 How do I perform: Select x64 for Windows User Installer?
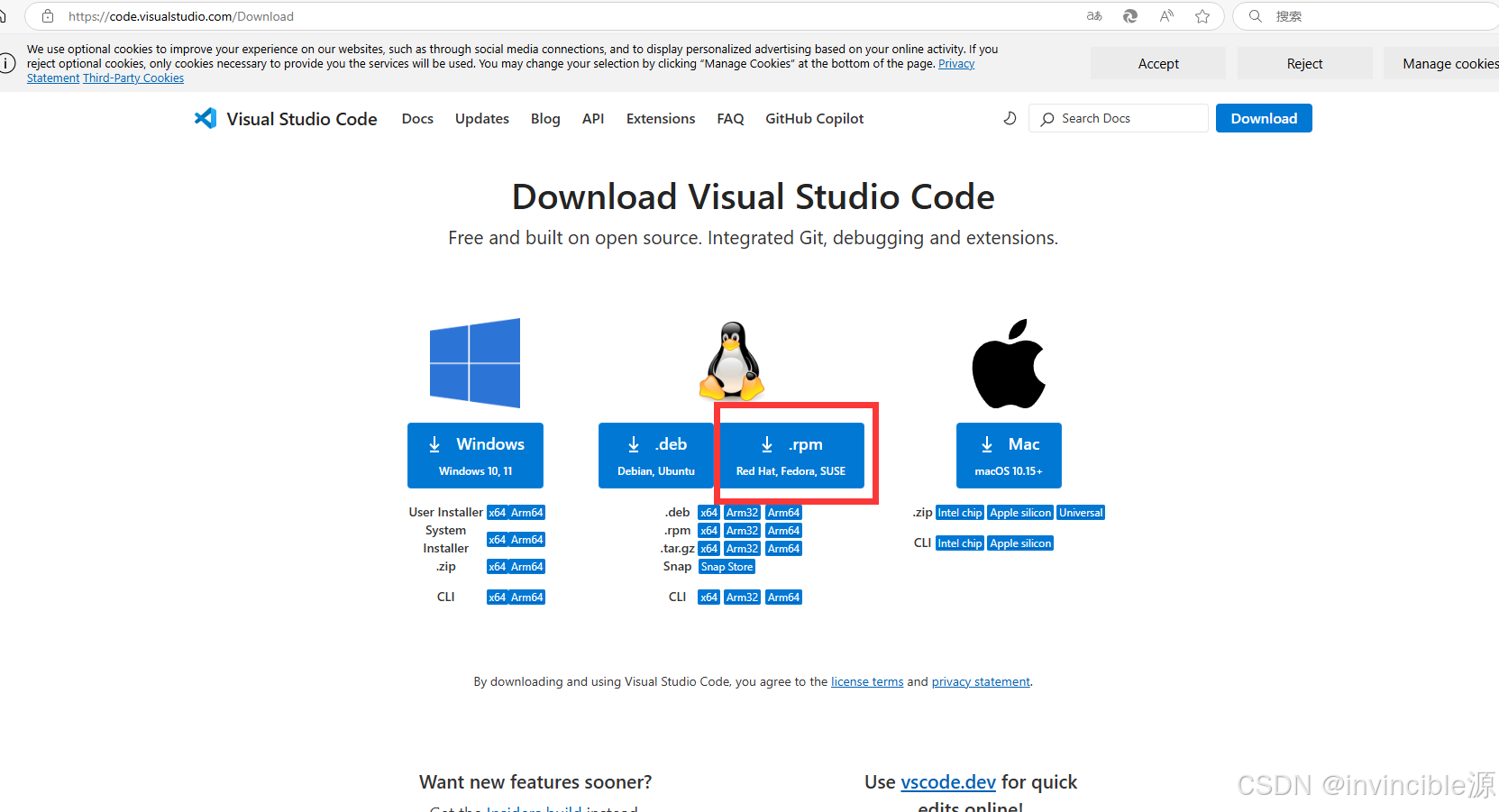[497, 513]
